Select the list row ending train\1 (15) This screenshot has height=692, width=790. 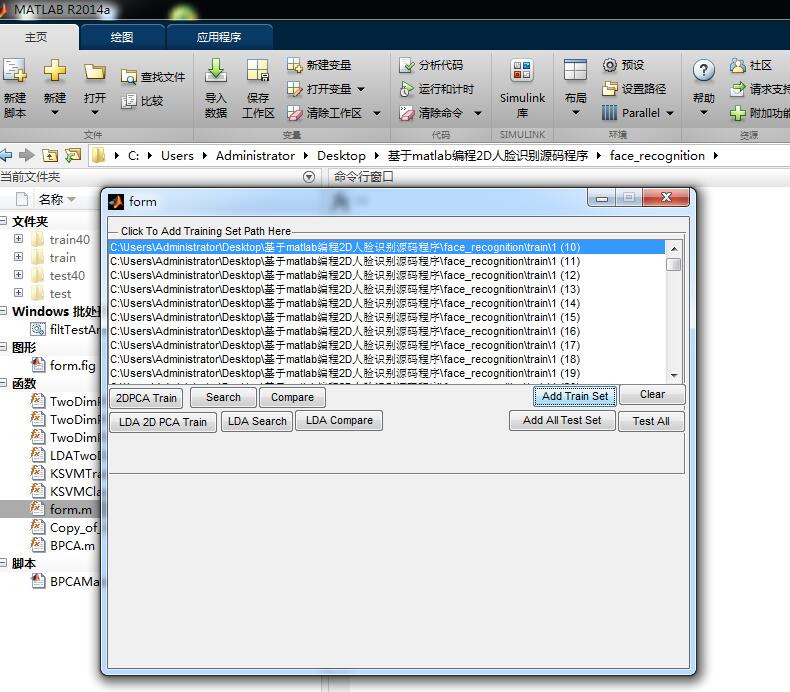point(387,318)
